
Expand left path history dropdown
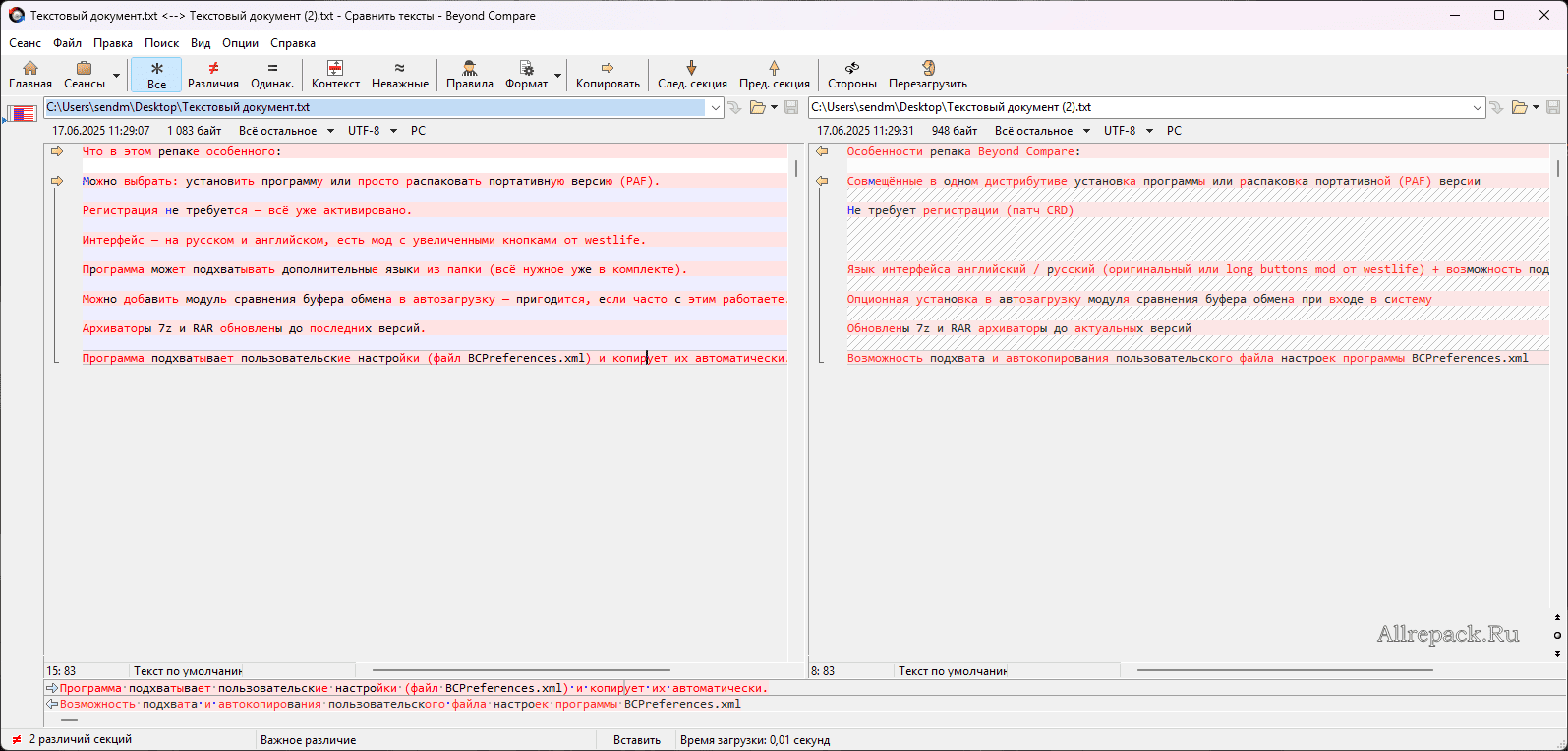(x=716, y=107)
